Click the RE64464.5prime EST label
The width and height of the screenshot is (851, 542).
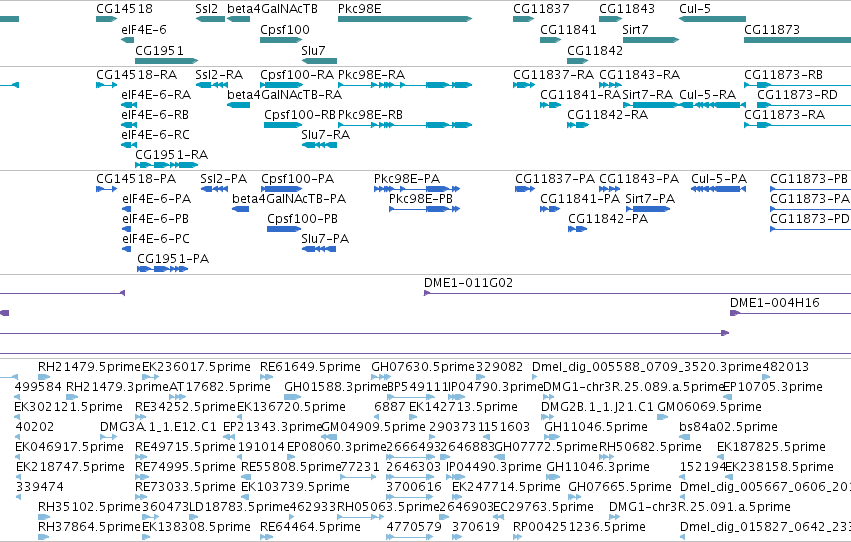[310, 527]
